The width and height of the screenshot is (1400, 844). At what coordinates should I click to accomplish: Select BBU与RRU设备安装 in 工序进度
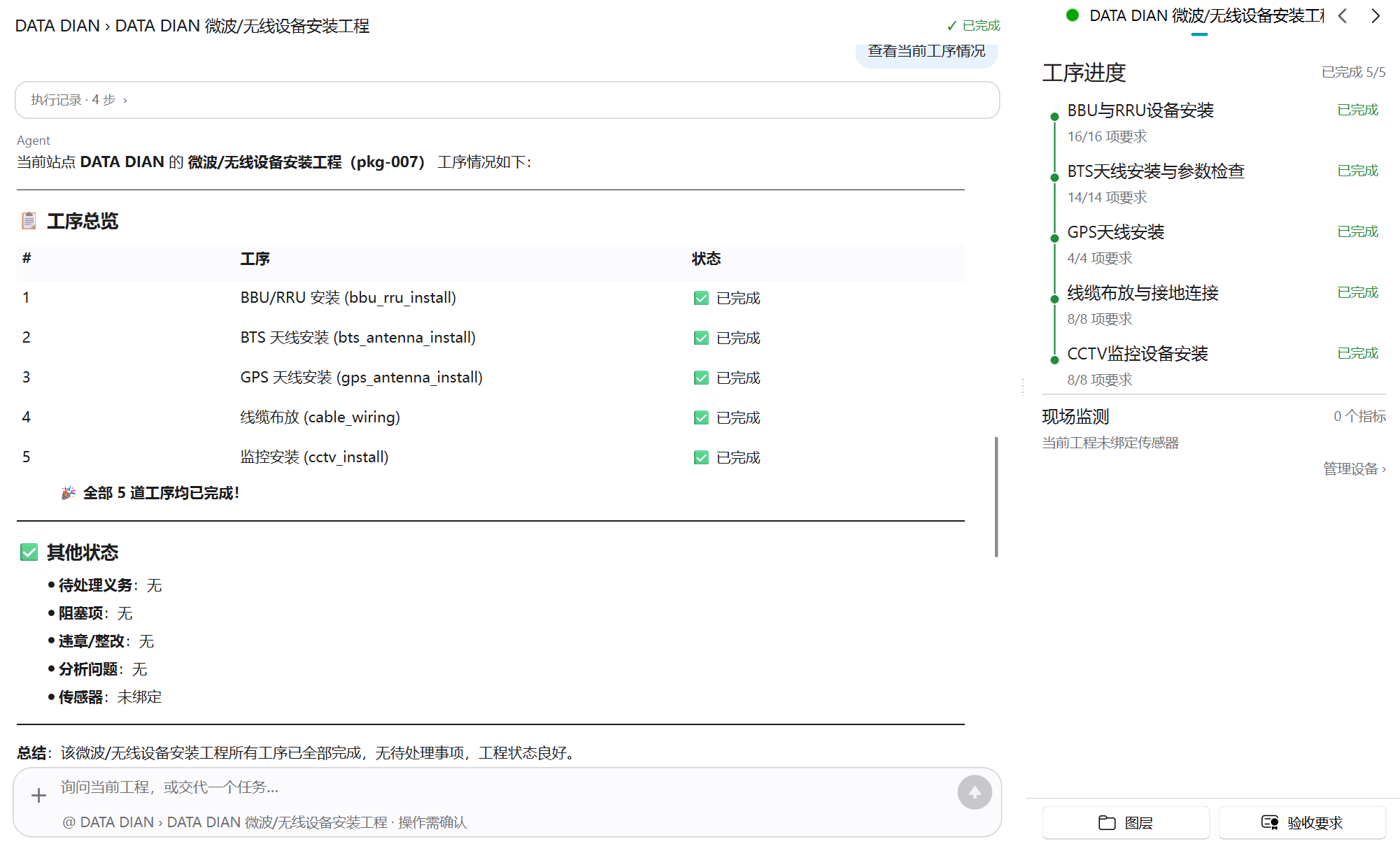tap(1140, 110)
